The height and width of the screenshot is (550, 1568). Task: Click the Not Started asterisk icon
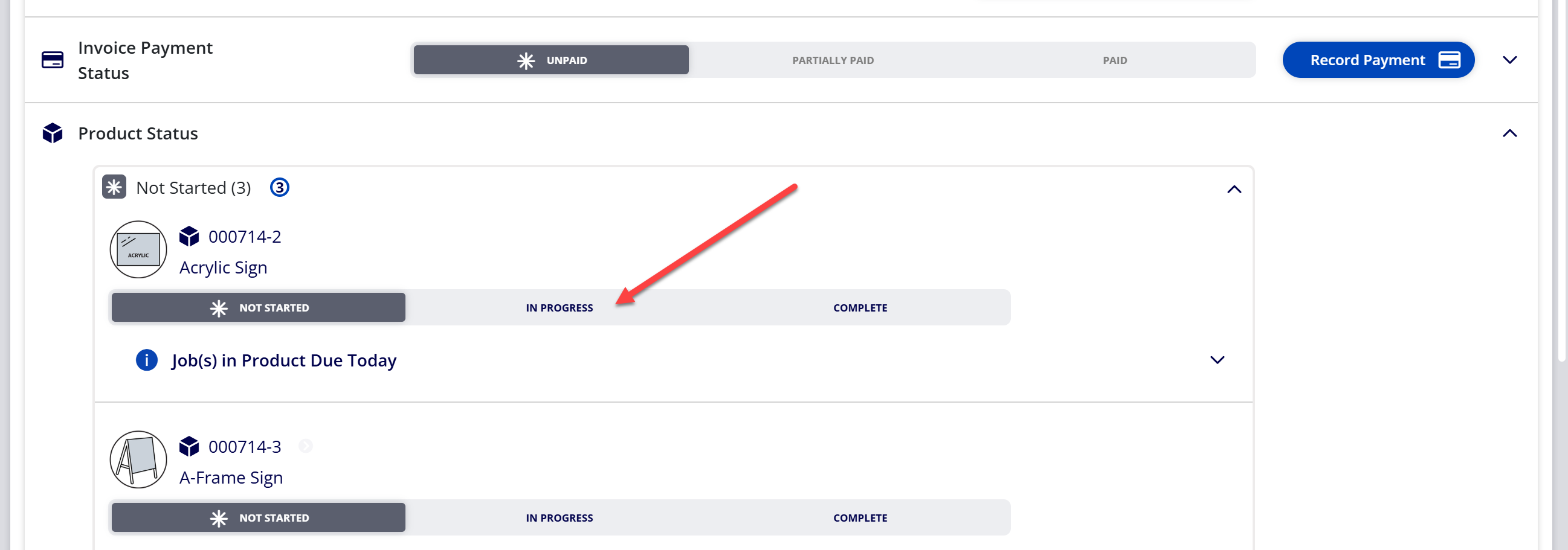point(114,187)
